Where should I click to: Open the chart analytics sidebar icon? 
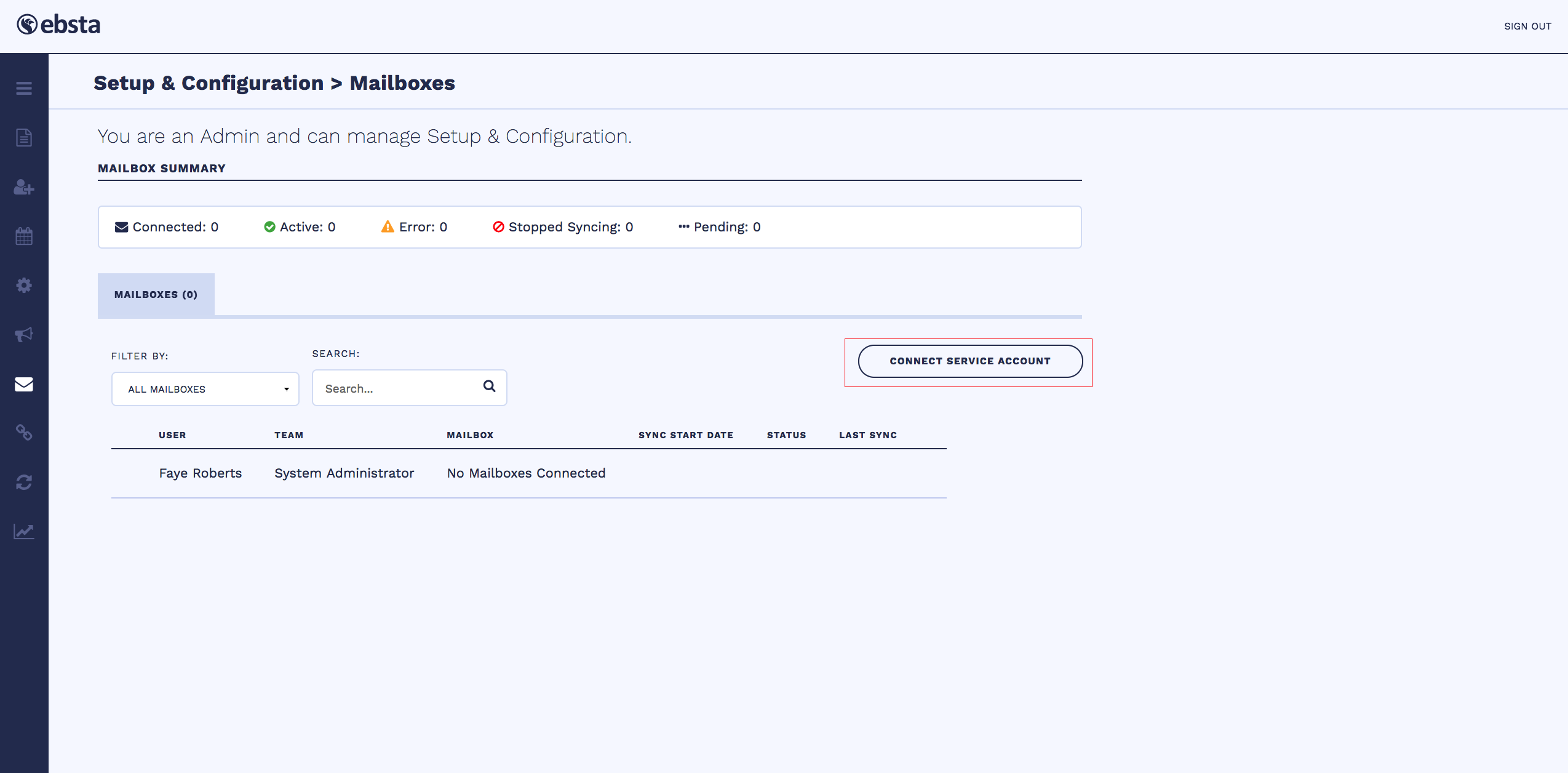tap(24, 531)
